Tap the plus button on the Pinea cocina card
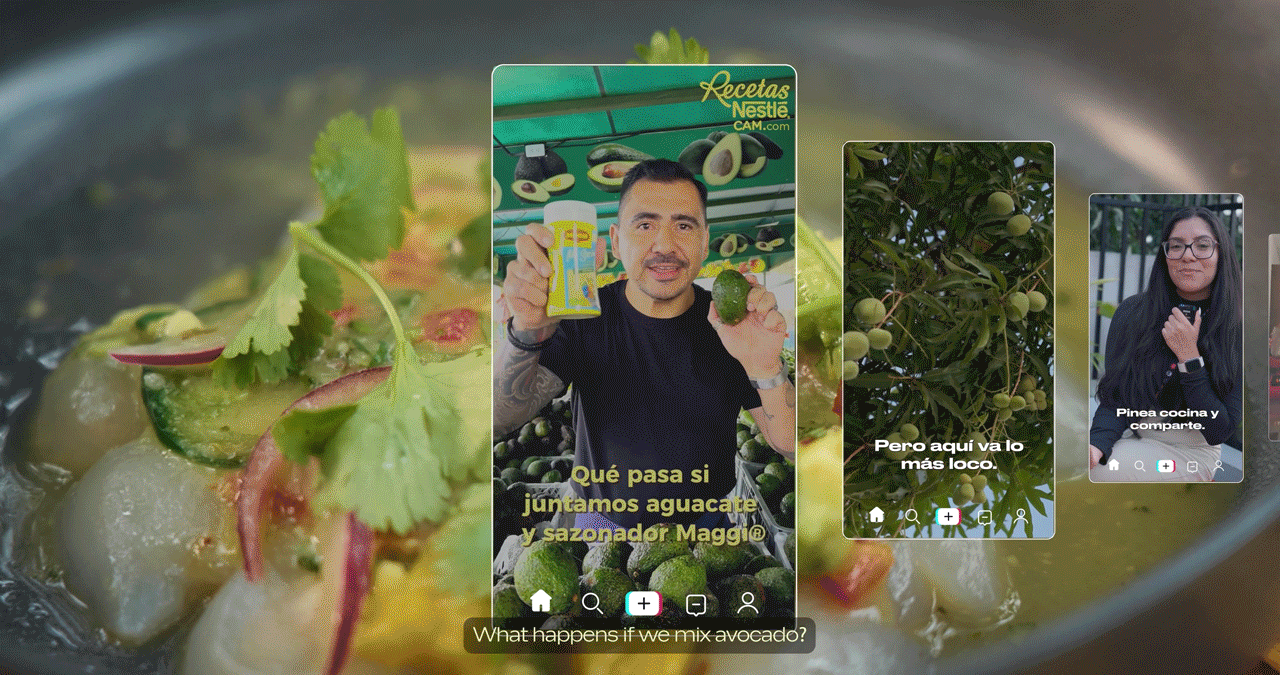1280x675 pixels. tap(1166, 466)
